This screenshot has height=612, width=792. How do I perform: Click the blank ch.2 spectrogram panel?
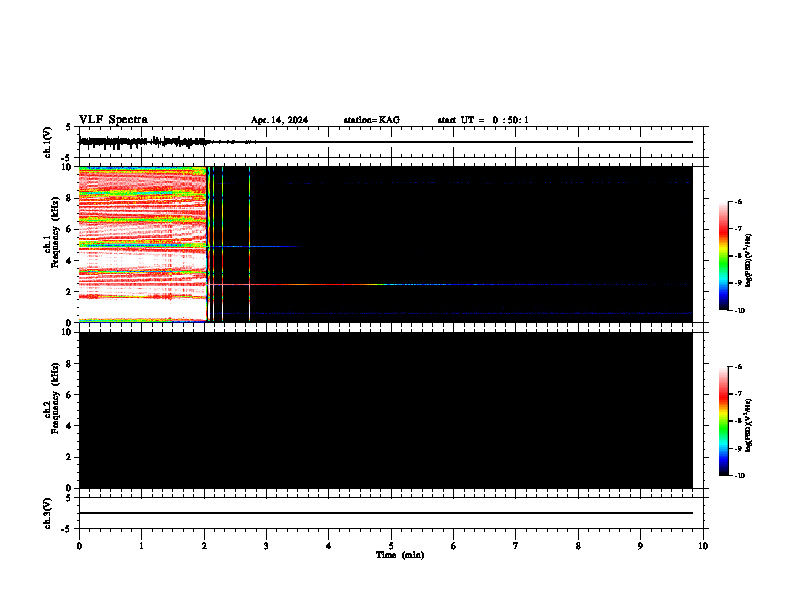pos(386,410)
